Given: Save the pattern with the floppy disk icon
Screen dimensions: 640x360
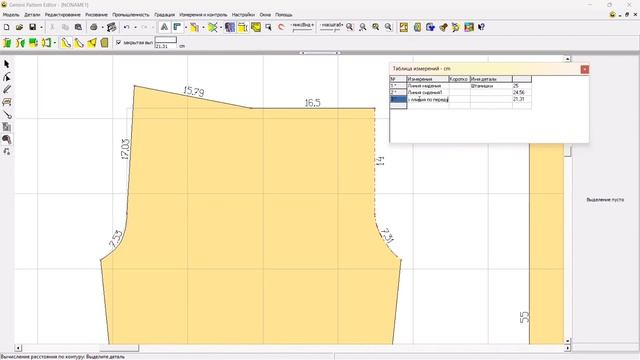Looking at the screenshot, I should [x=32, y=27].
